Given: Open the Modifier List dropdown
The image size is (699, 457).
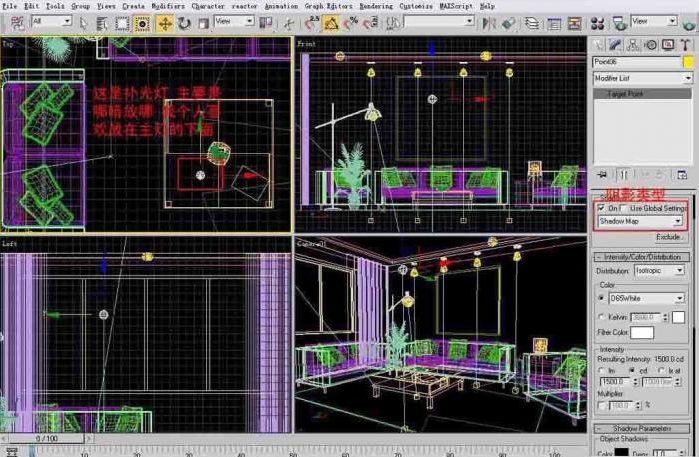Looking at the screenshot, I should pos(642,78).
